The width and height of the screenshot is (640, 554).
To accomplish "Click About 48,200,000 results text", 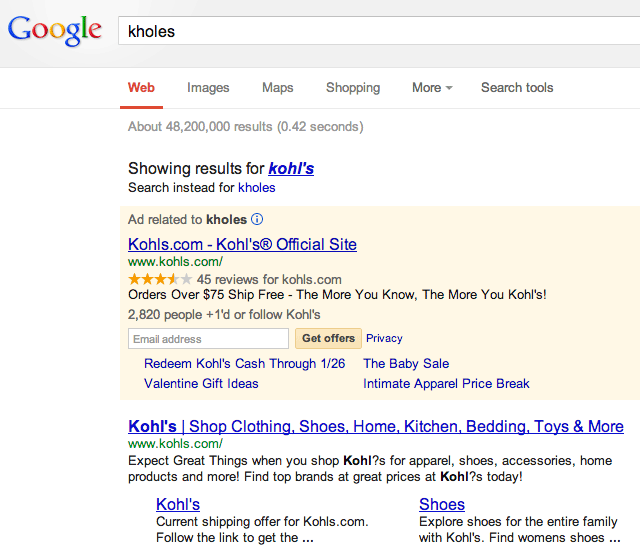I will click(x=246, y=127).
